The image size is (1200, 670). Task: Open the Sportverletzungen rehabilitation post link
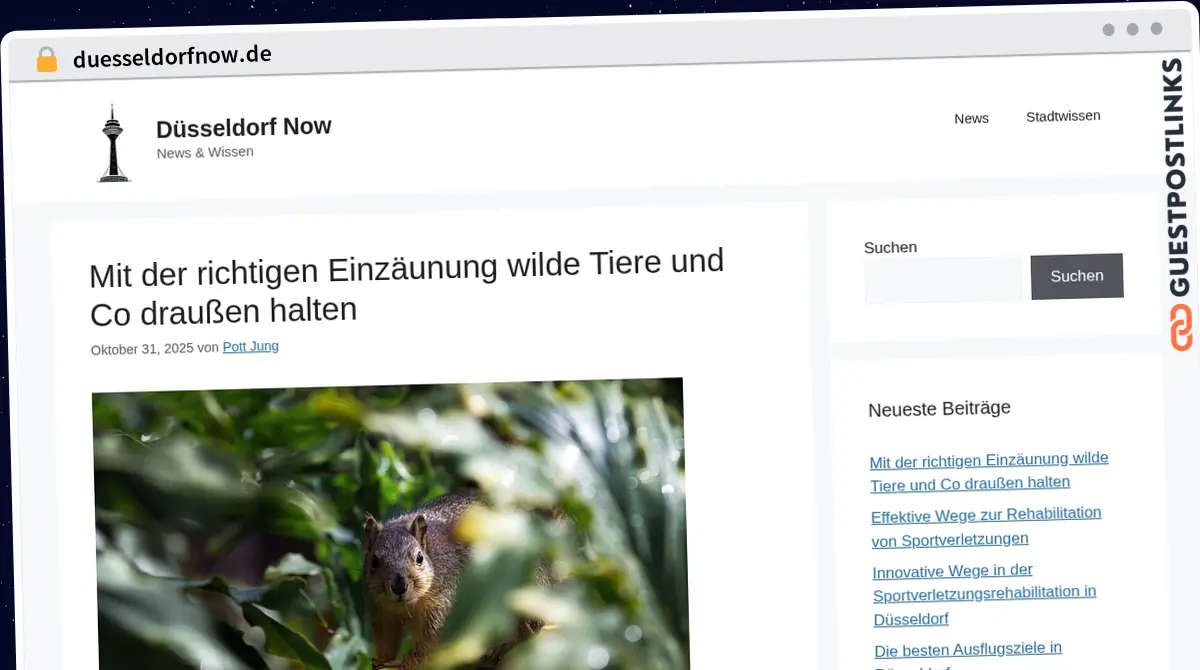[986, 527]
